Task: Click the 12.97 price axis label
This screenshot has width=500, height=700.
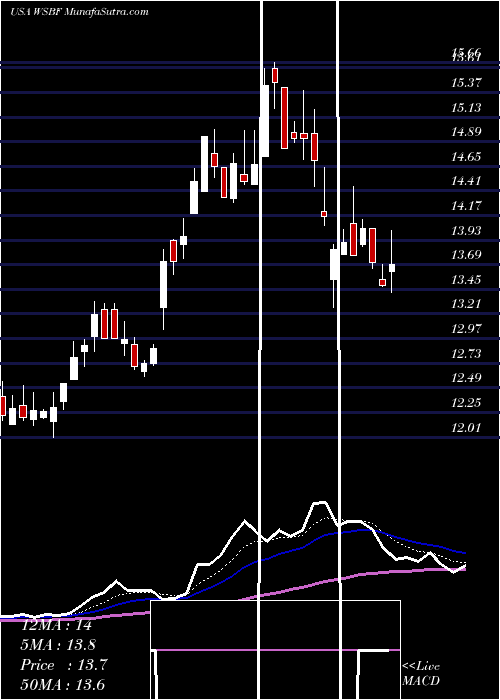Action: (x=467, y=329)
